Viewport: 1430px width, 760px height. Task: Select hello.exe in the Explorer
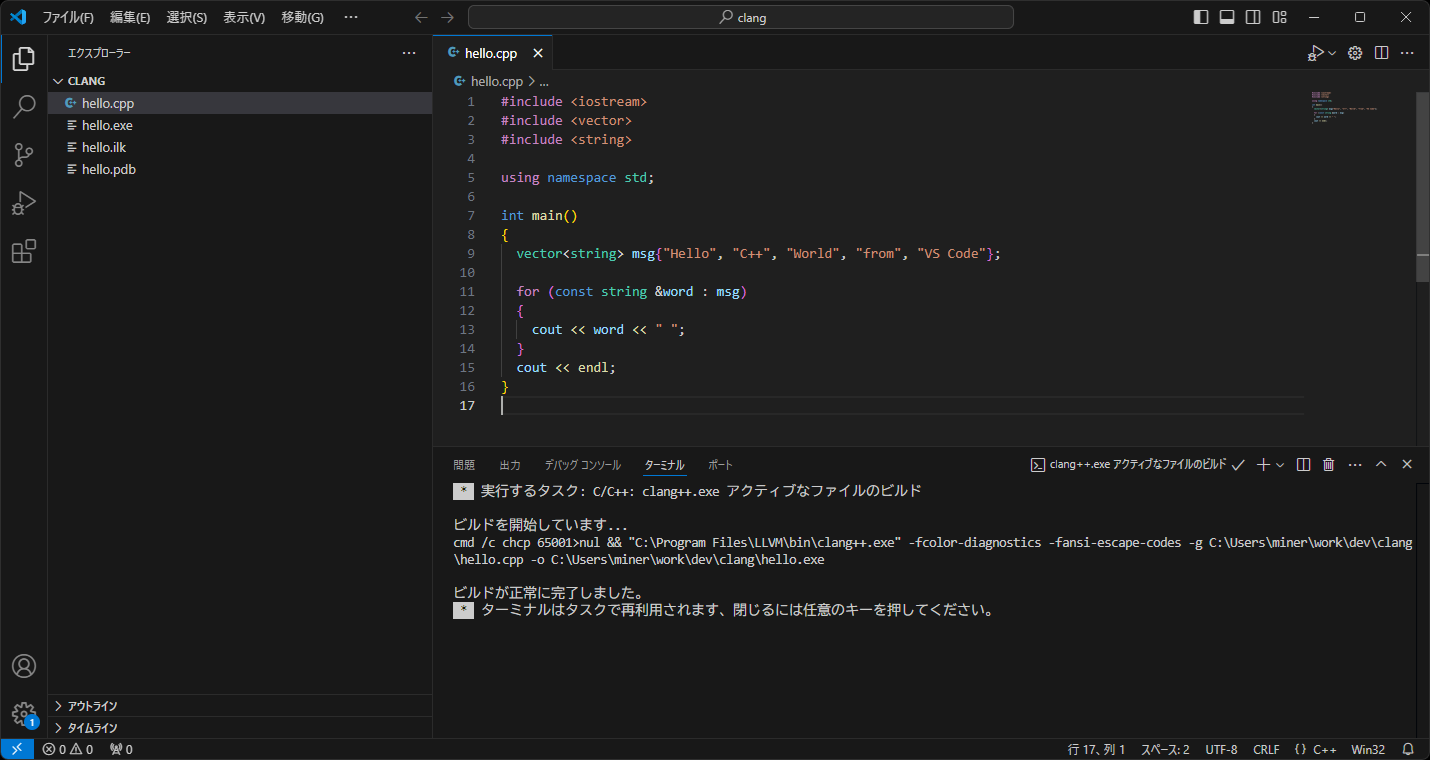tap(106, 124)
